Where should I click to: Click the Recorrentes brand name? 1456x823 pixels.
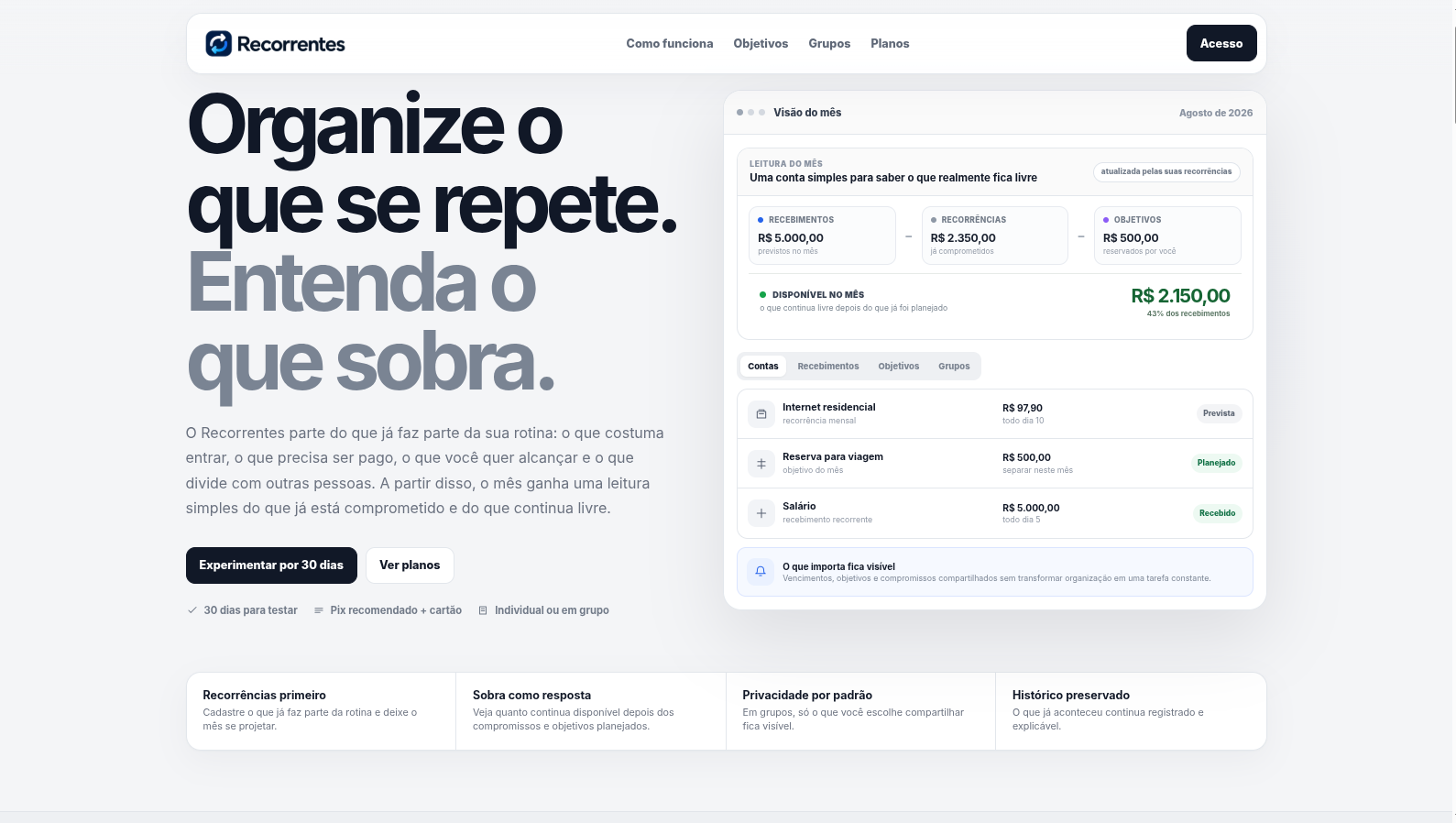click(291, 44)
